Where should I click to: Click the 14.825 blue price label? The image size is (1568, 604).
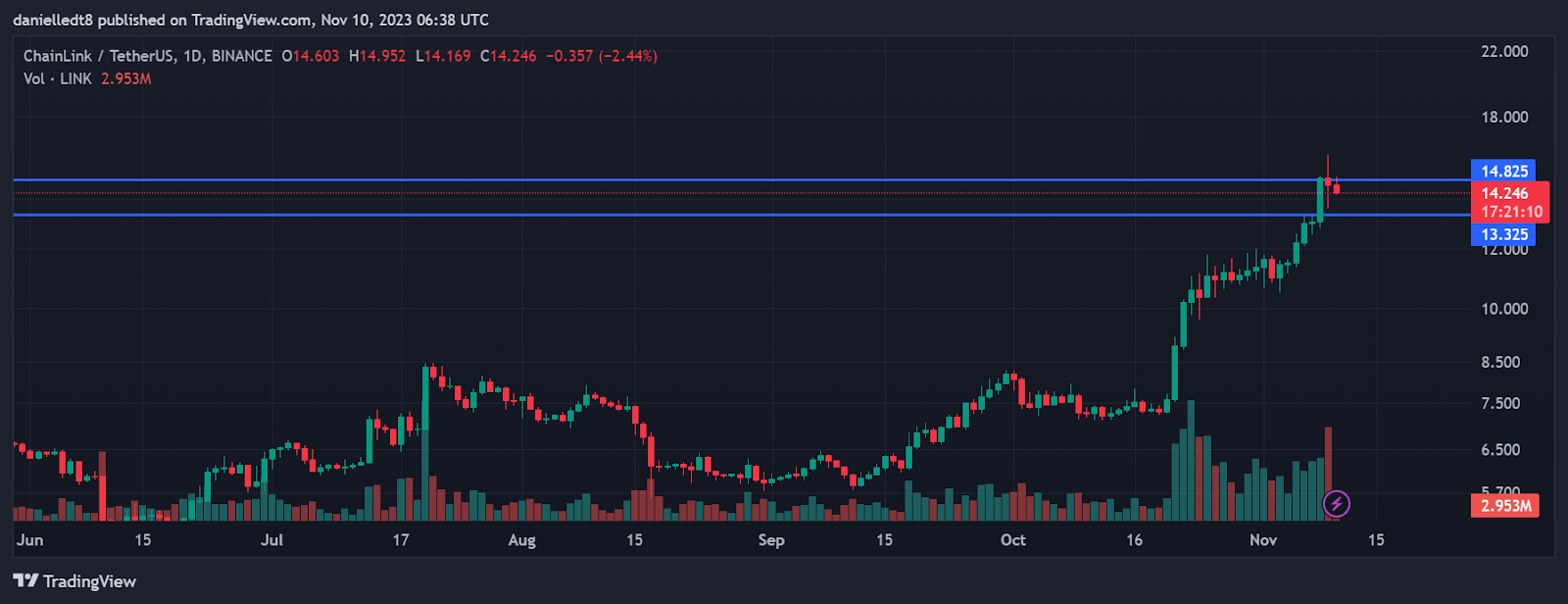click(1503, 171)
